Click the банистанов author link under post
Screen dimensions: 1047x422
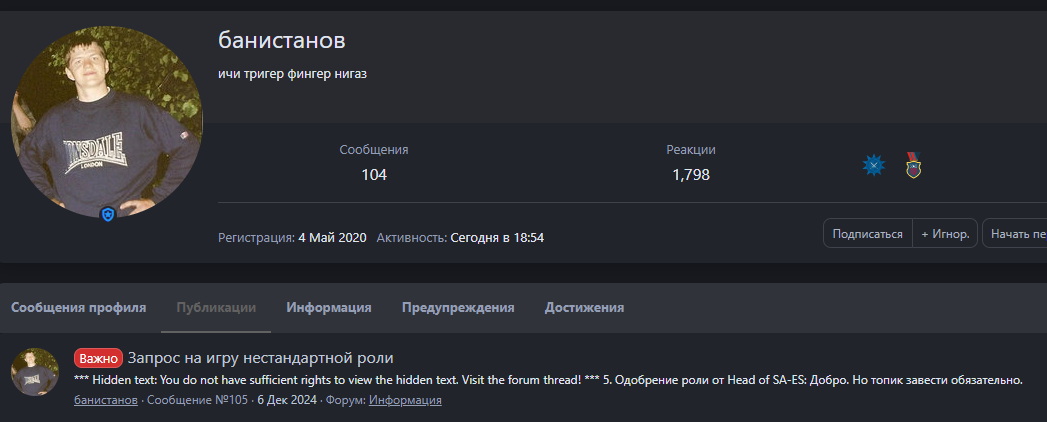(x=106, y=400)
